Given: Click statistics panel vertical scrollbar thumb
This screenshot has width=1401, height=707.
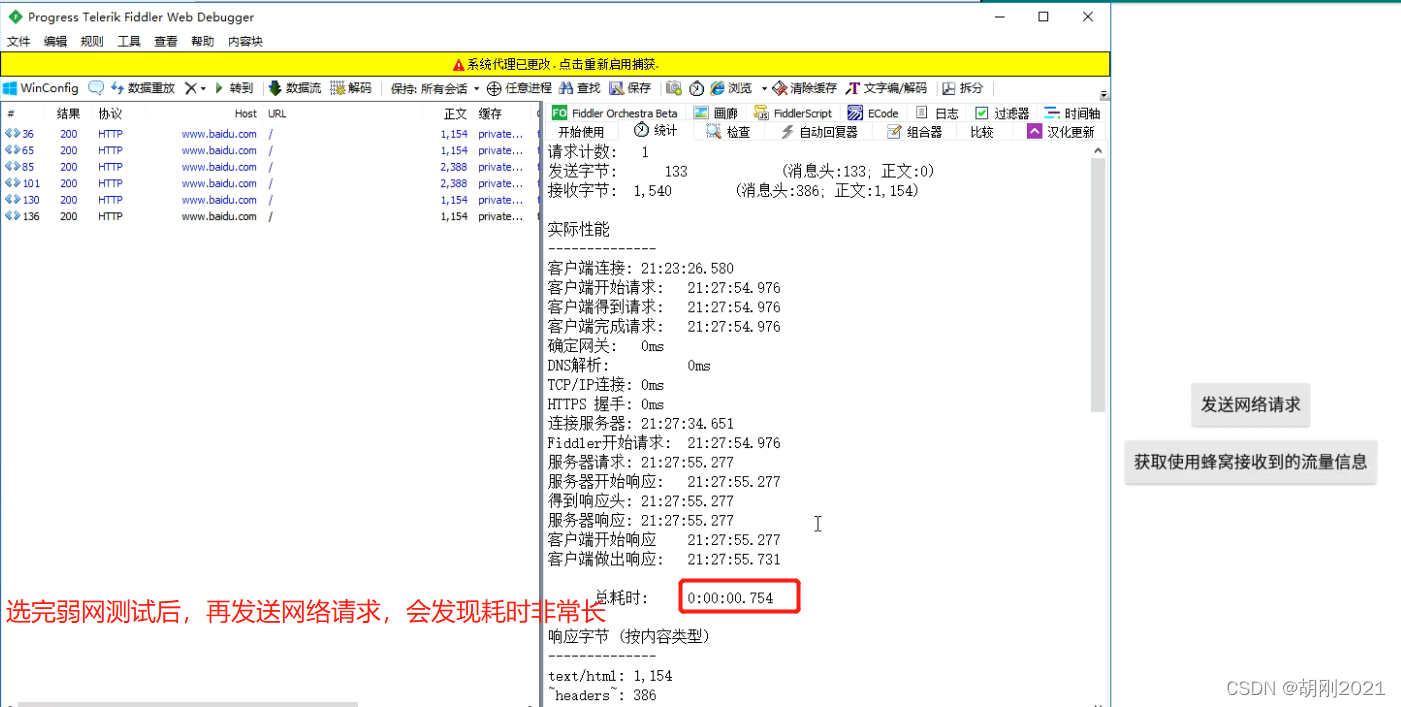Looking at the screenshot, I should point(1098,286).
